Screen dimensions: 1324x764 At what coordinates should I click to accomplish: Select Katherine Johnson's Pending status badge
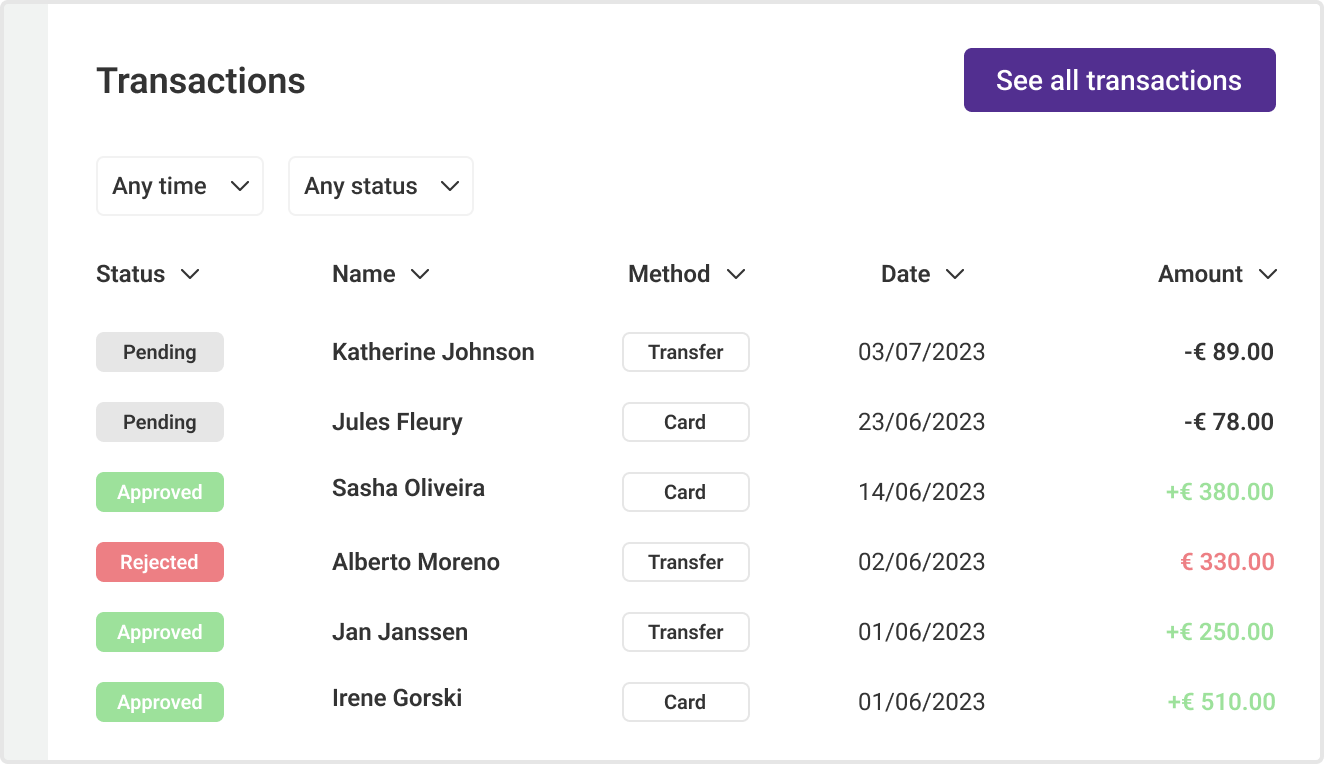[x=160, y=352]
